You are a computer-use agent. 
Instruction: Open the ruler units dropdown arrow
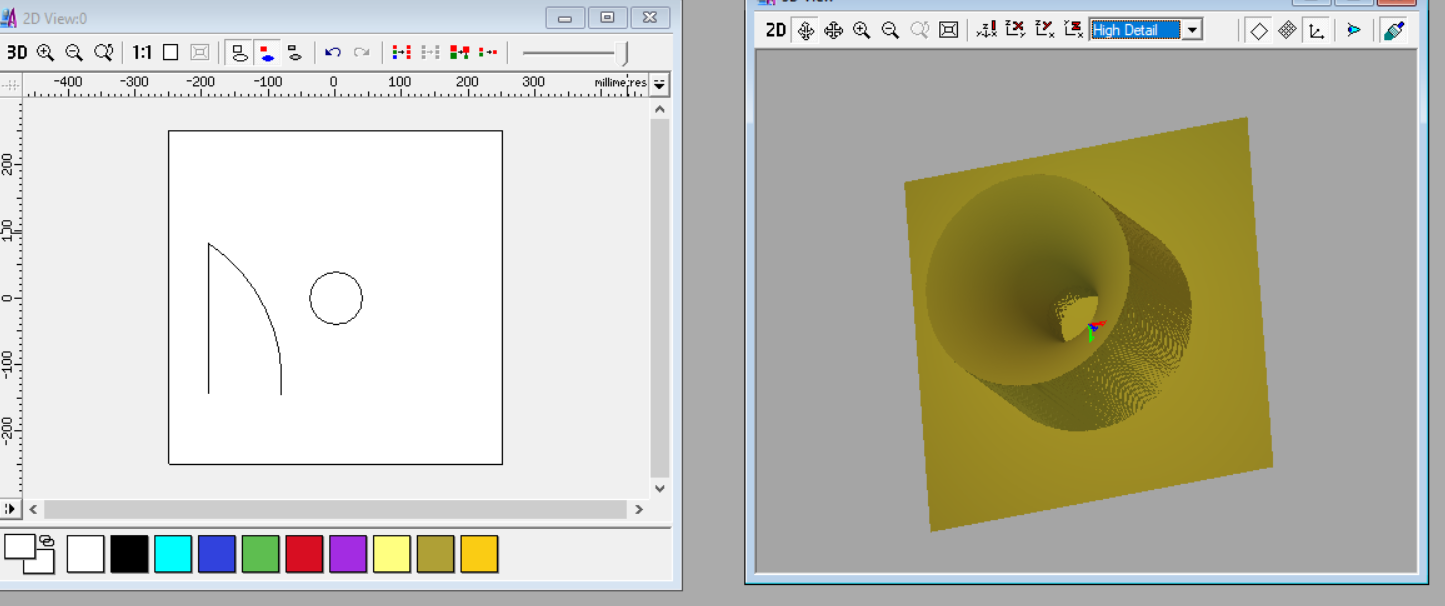659,85
